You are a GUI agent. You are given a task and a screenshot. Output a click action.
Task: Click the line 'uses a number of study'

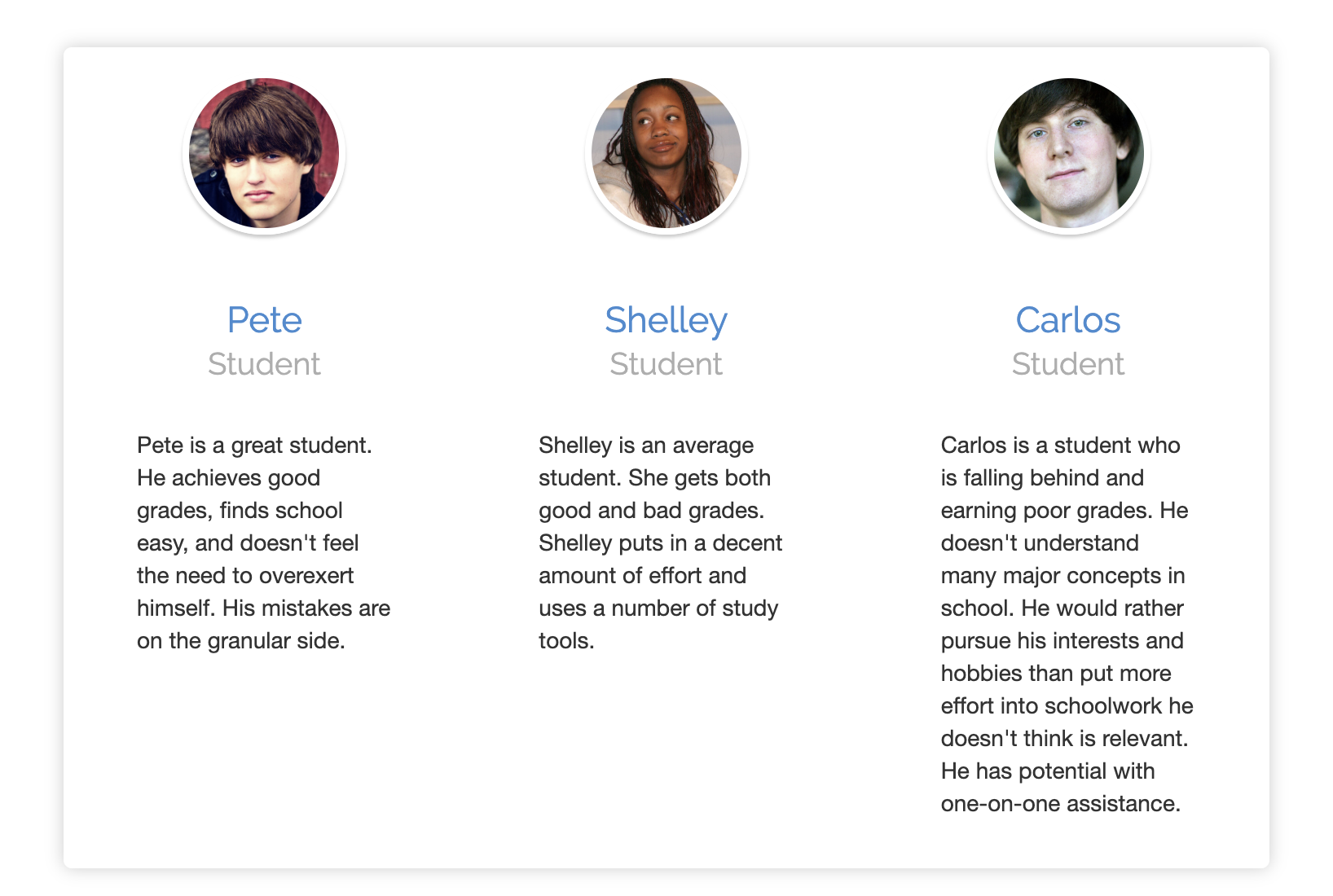point(658,608)
